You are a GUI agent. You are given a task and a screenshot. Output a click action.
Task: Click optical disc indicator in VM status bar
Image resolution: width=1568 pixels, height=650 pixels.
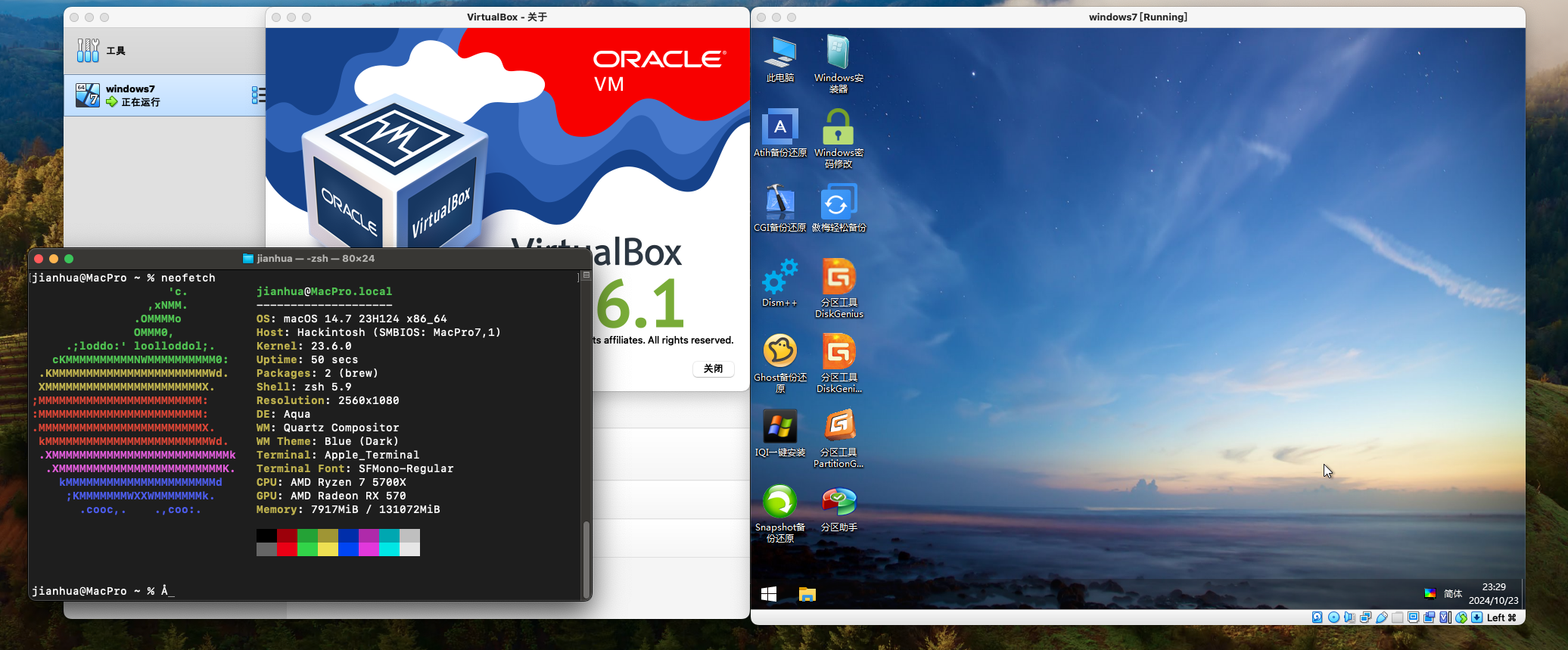point(1333,617)
